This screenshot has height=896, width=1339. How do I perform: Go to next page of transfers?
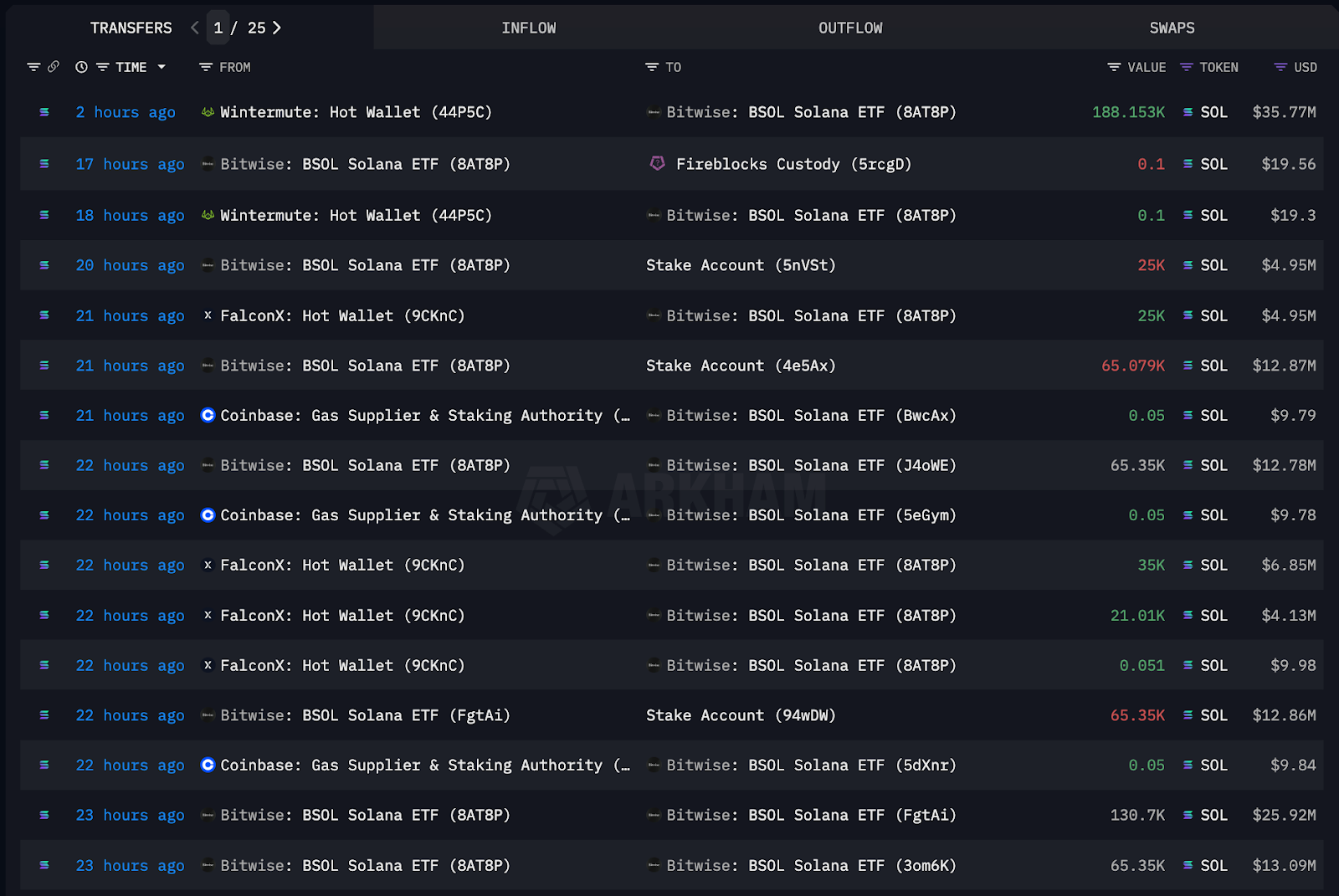(277, 28)
